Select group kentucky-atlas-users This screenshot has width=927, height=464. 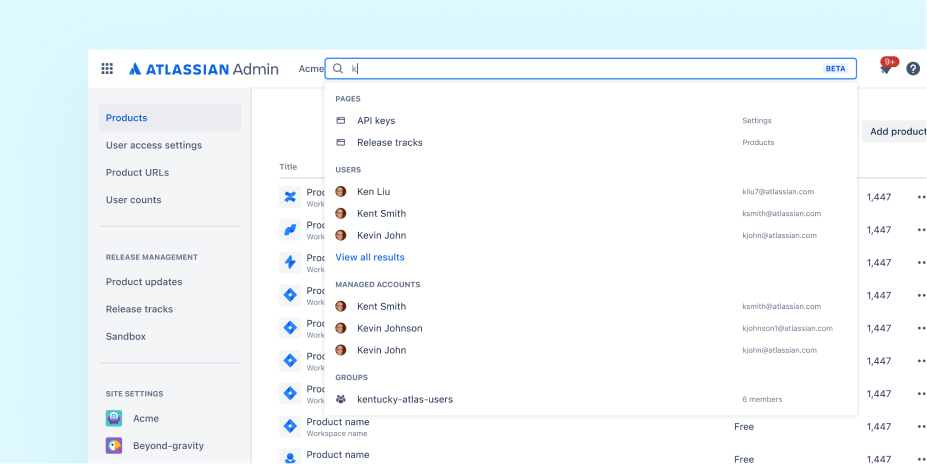591,399
